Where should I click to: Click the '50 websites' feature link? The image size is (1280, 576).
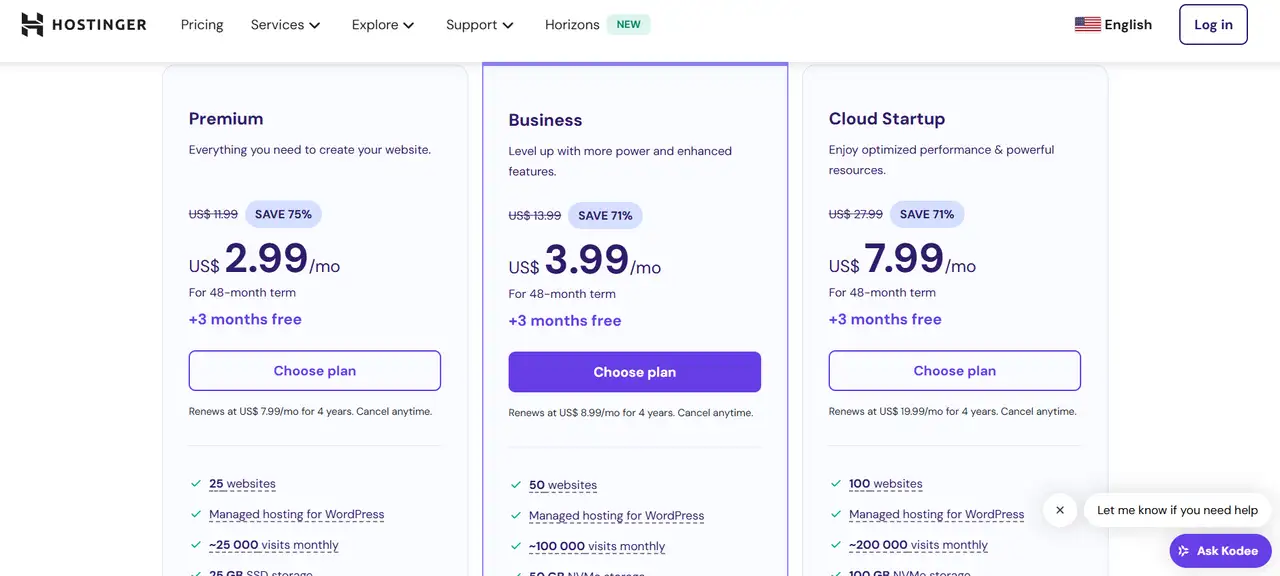[563, 485]
